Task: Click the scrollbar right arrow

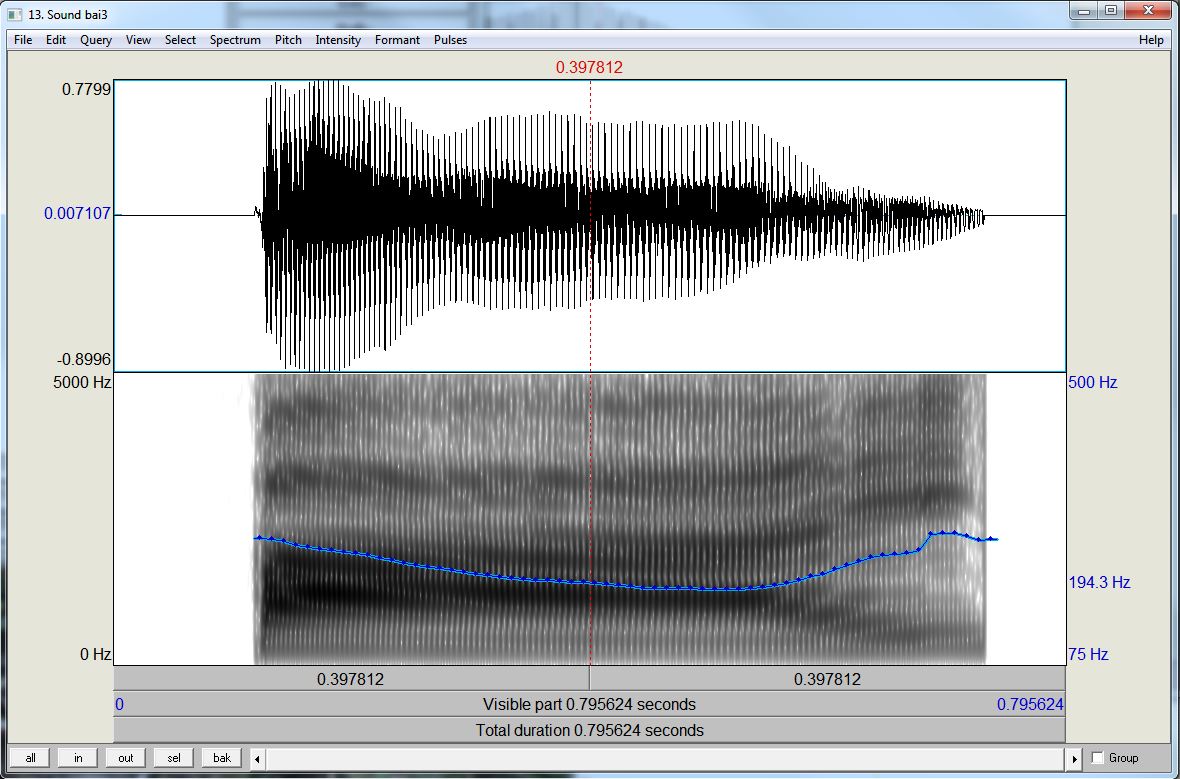Action: 1074,759
